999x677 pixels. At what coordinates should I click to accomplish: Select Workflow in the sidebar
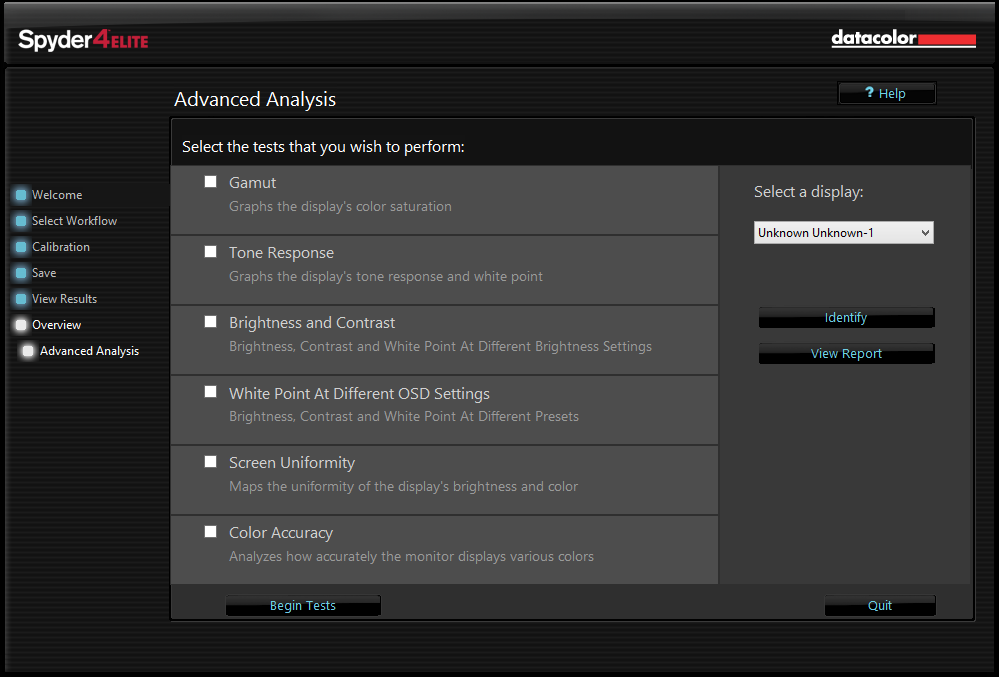74,220
